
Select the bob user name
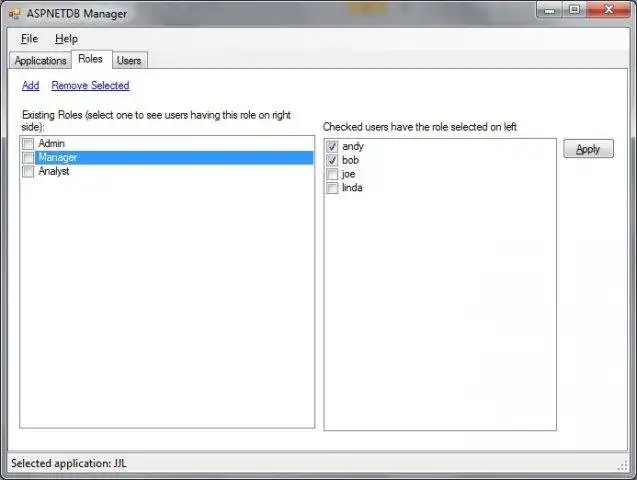pyautogui.click(x=350, y=160)
